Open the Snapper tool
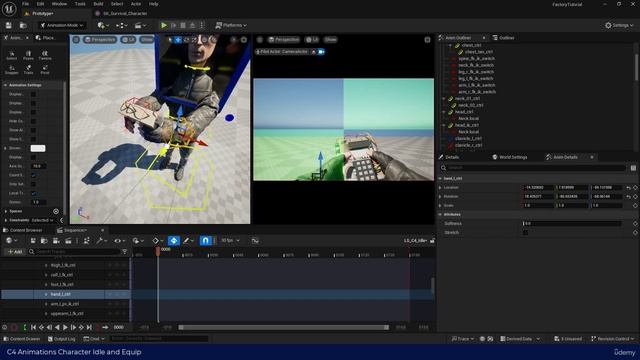The width and height of the screenshot is (640, 360). 12,70
